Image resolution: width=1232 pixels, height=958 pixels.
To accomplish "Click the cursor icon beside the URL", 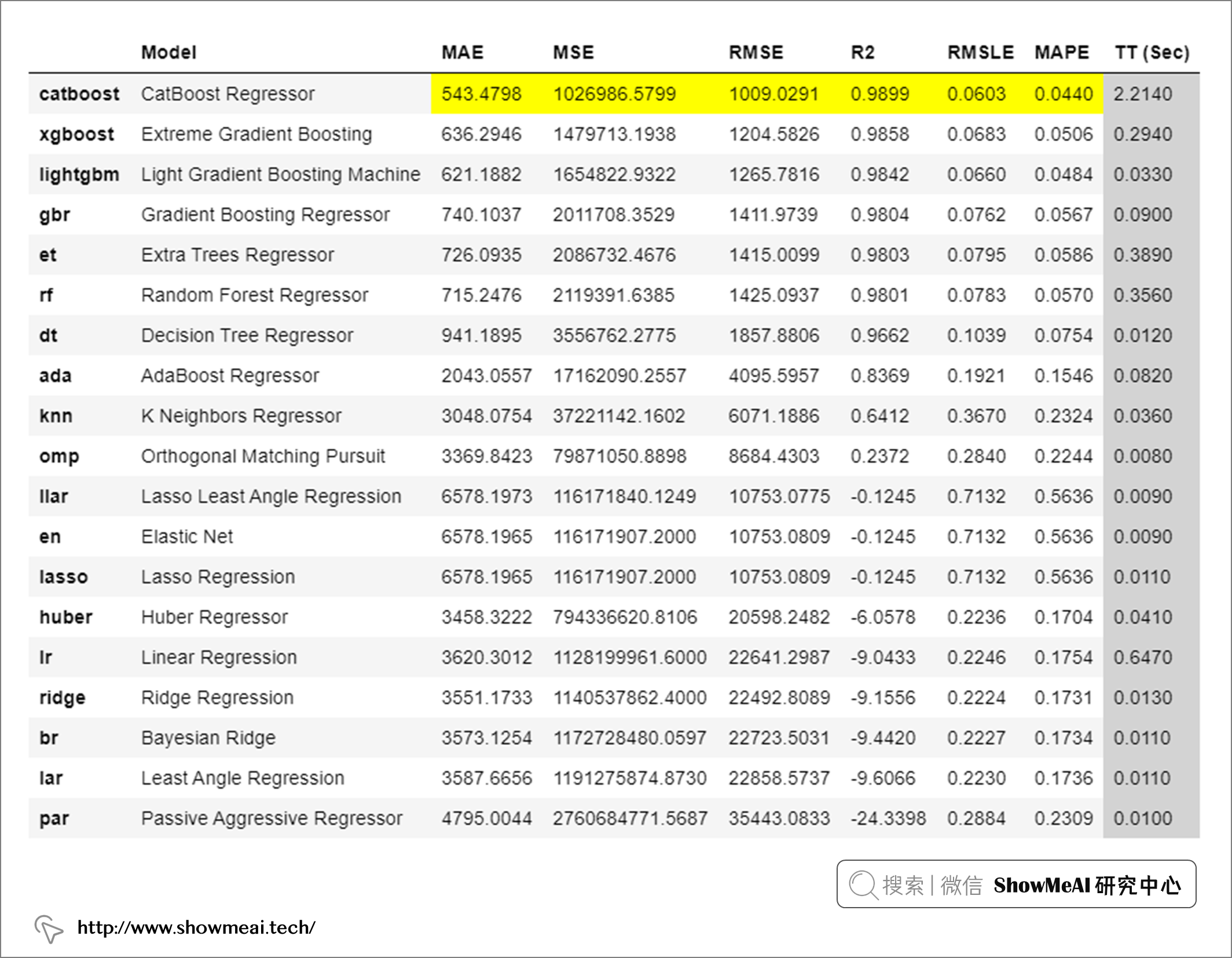I will pos(49,928).
